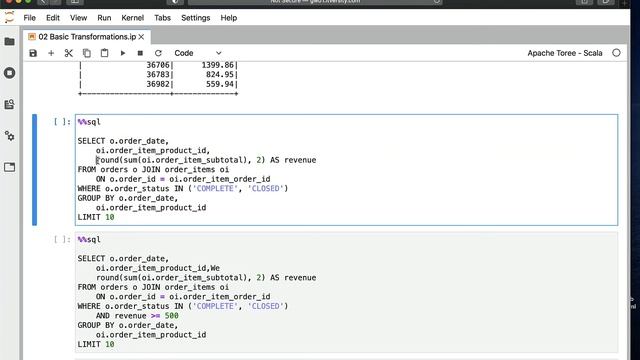Click the 36706 value in output
The image size is (640, 360).
(x=158, y=65)
